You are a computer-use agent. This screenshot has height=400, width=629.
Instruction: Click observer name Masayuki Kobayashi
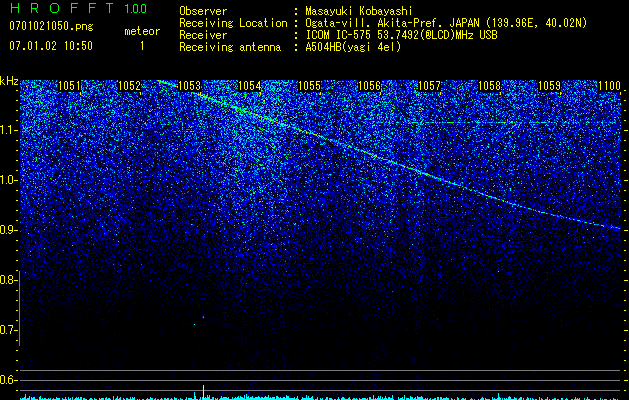click(x=359, y=11)
